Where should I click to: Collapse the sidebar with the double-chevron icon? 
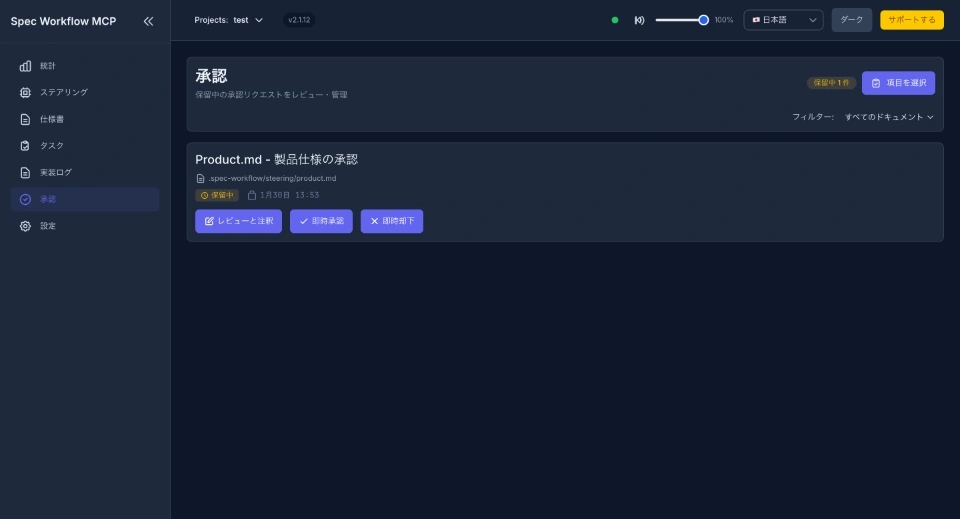148,20
